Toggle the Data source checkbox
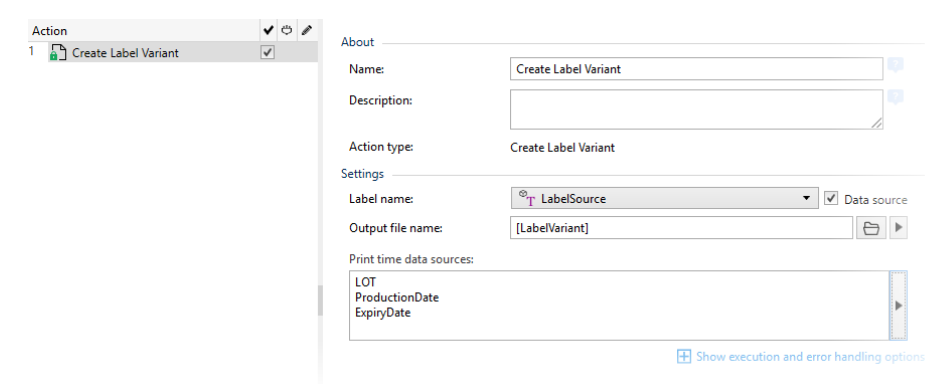The width and height of the screenshot is (933, 384). (x=831, y=199)
